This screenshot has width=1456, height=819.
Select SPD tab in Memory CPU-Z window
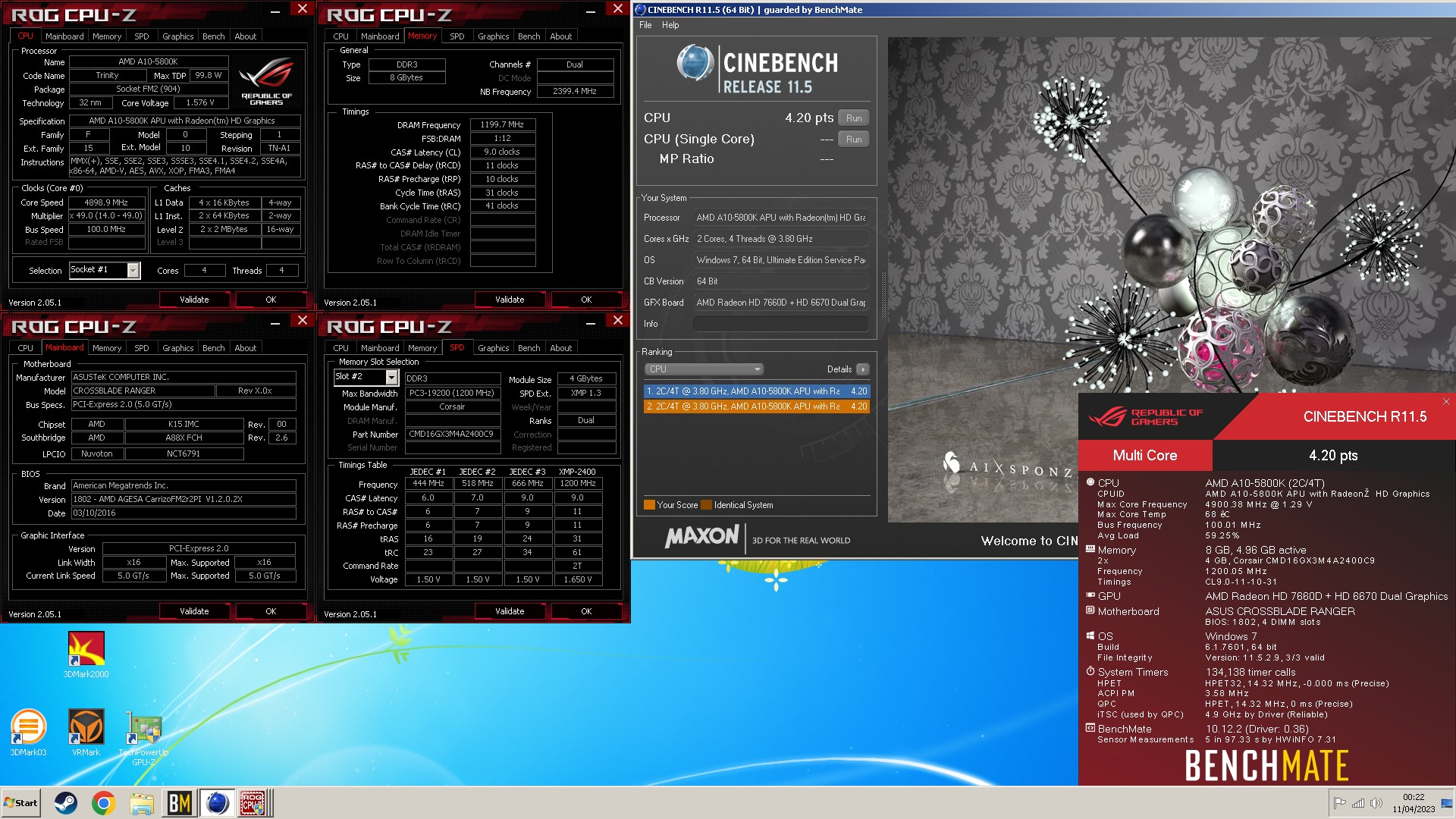click(457, 36)
